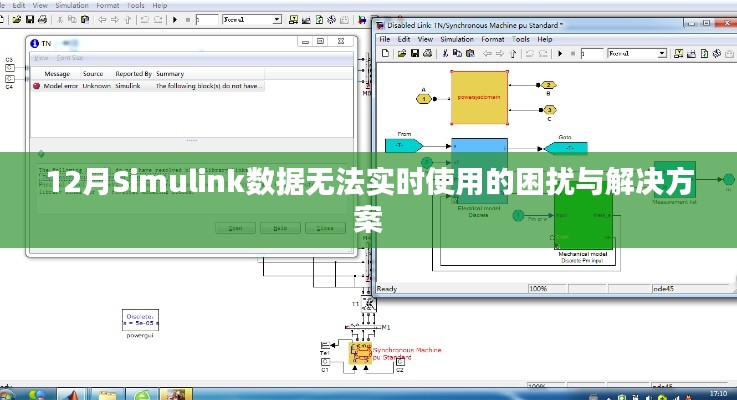Click the Message column header

pos(57,74)
